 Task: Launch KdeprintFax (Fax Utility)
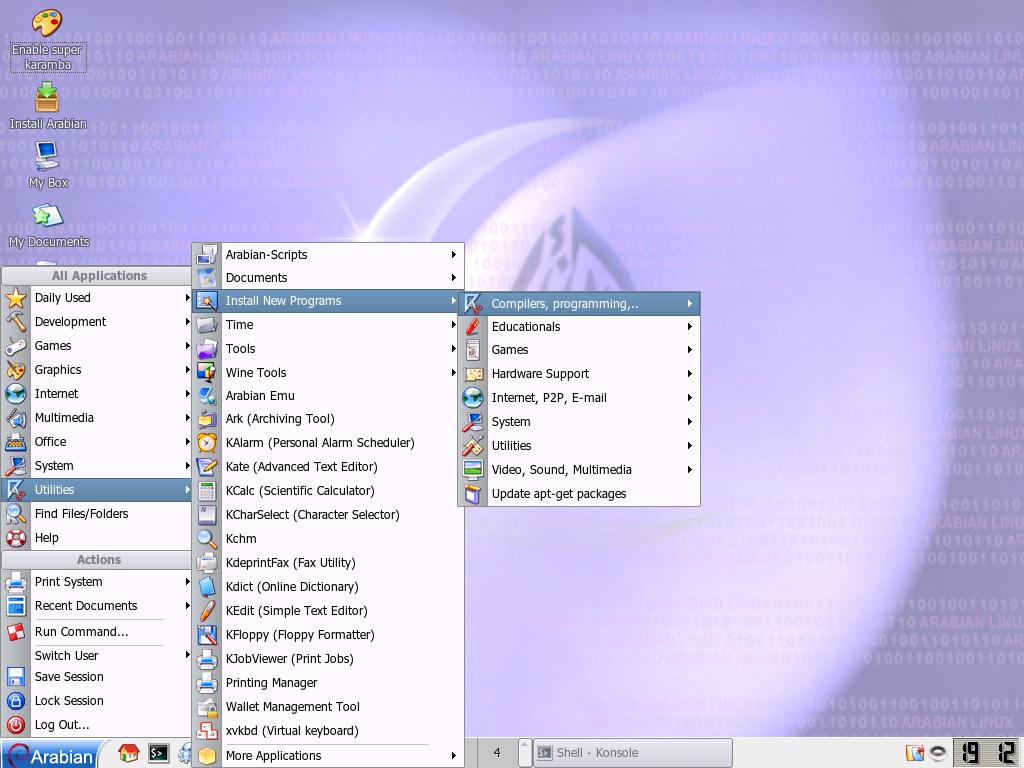(x=328, y=563)
